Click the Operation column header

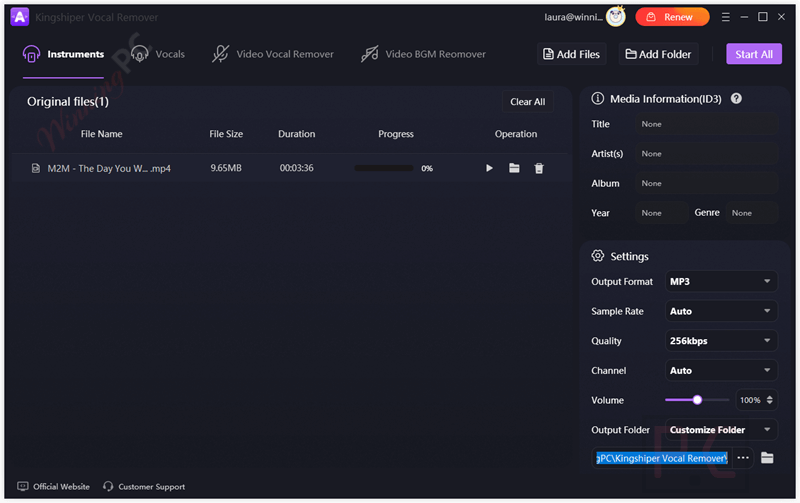[516, 134]
